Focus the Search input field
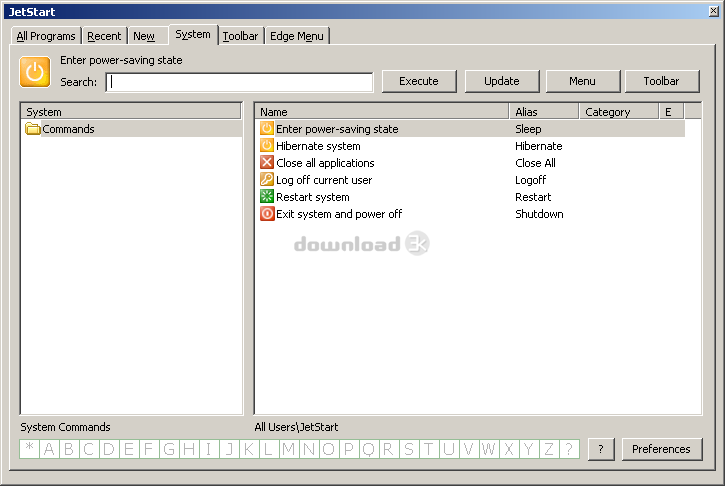This screenshot has height=486, width=725. pos(240,82)
